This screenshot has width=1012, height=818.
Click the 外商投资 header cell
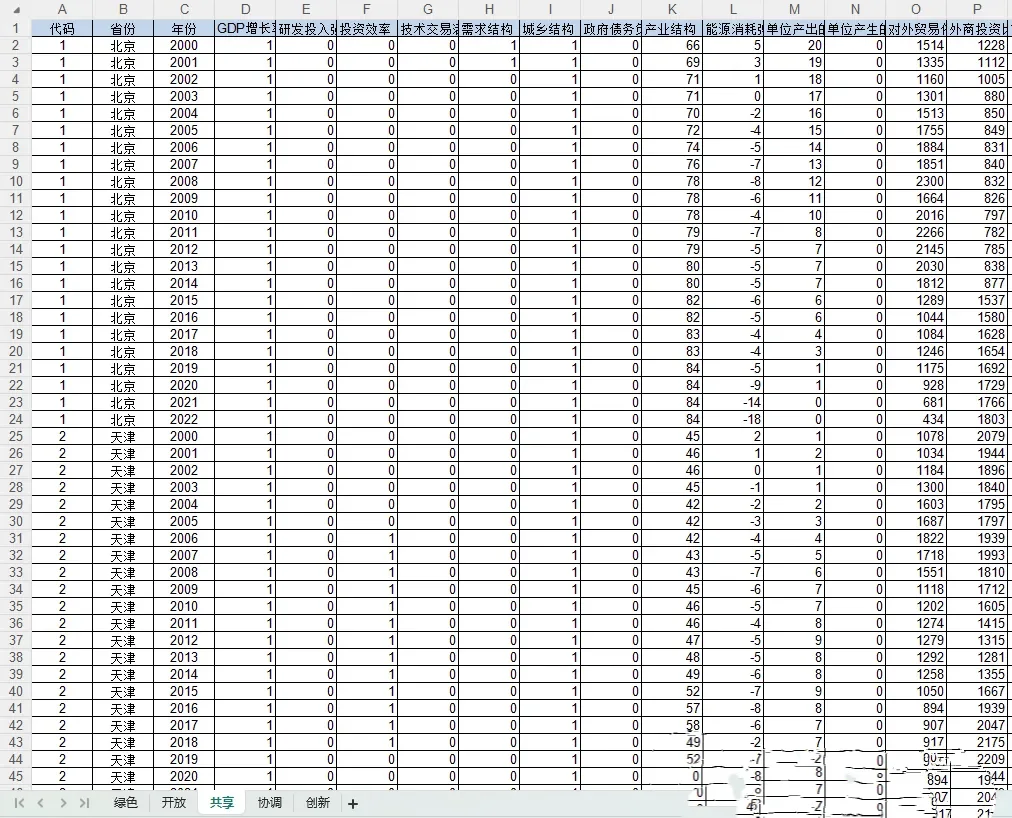click(x=977, y=28)
